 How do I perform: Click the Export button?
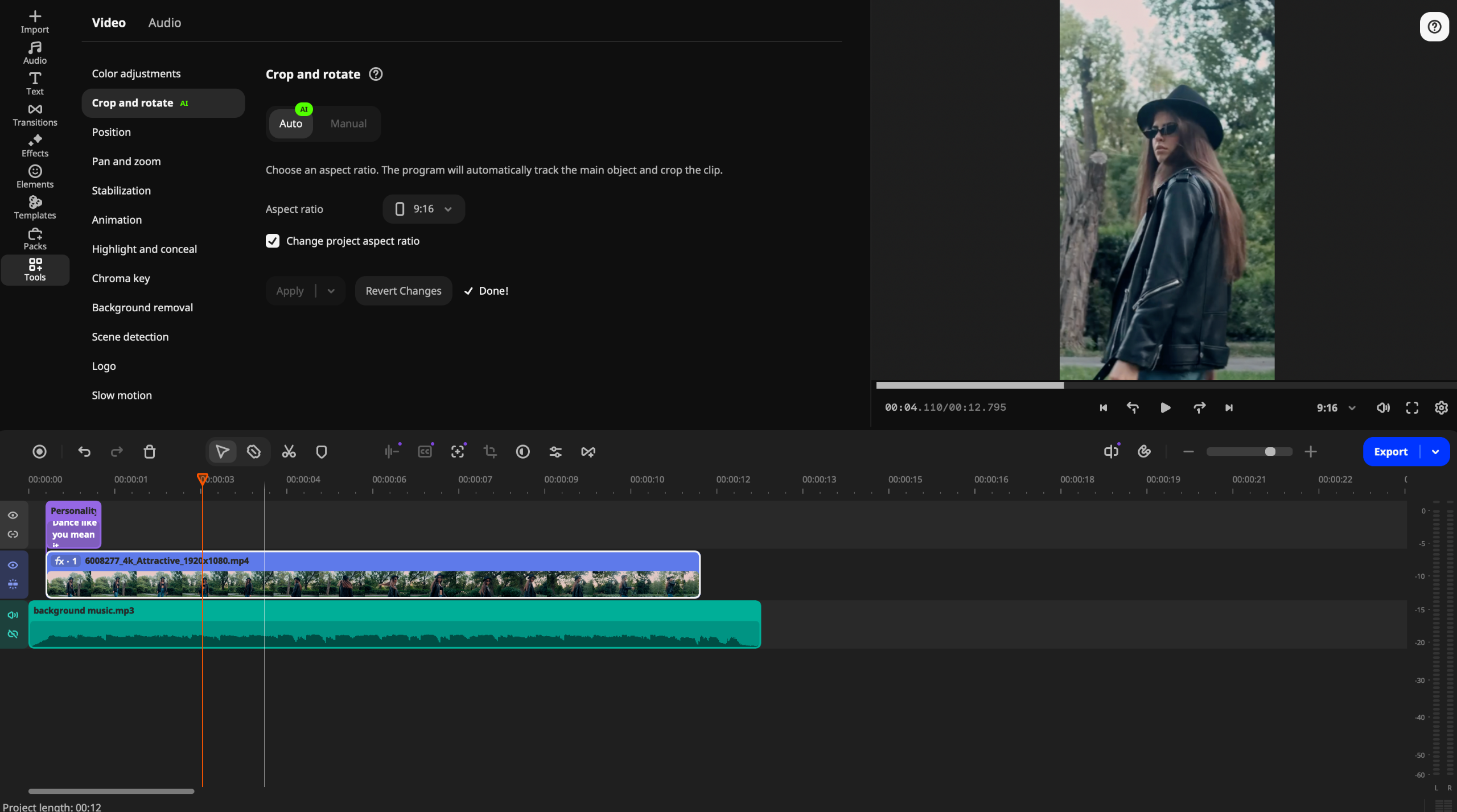tap(1390, 452)
